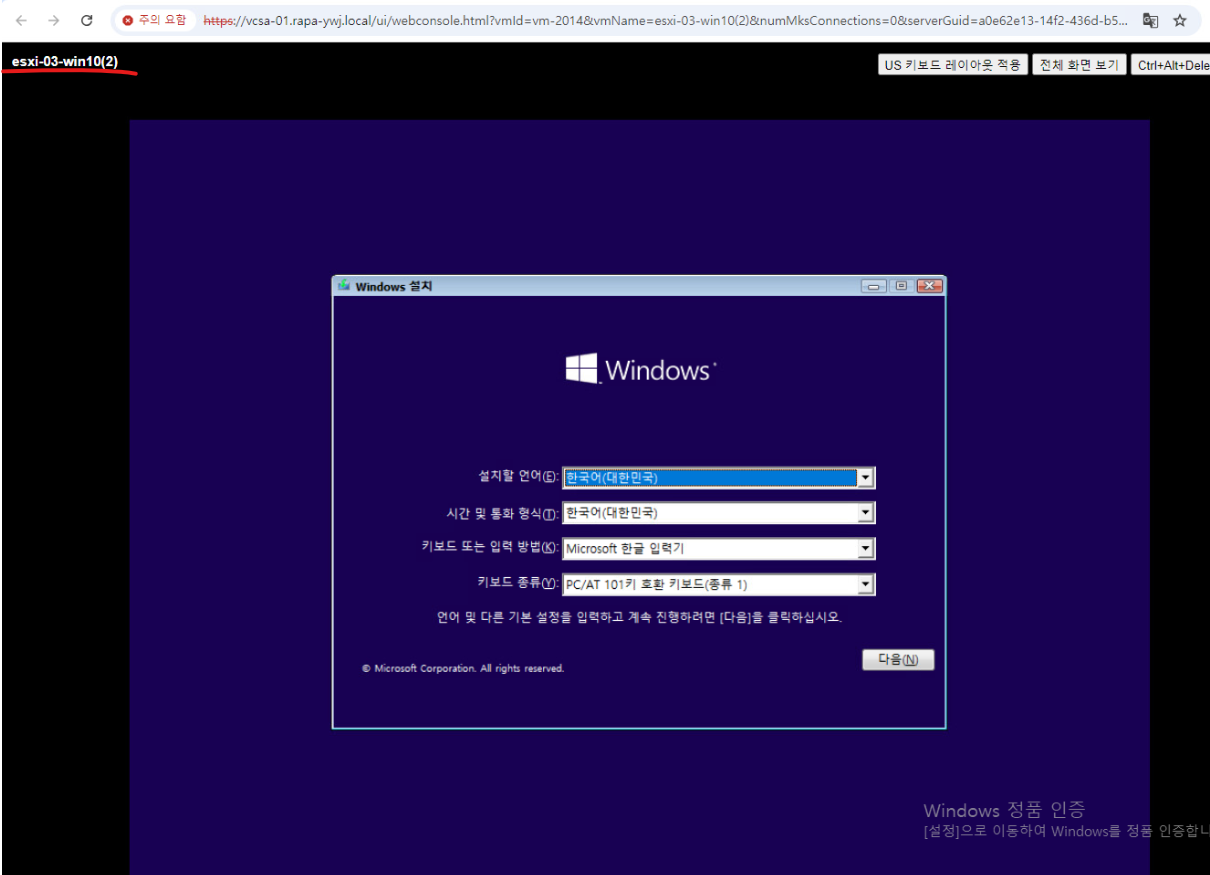Open the security warning chip 주의 요함
This screenshot has height=875, width=1210.
(x=154, y=20)
